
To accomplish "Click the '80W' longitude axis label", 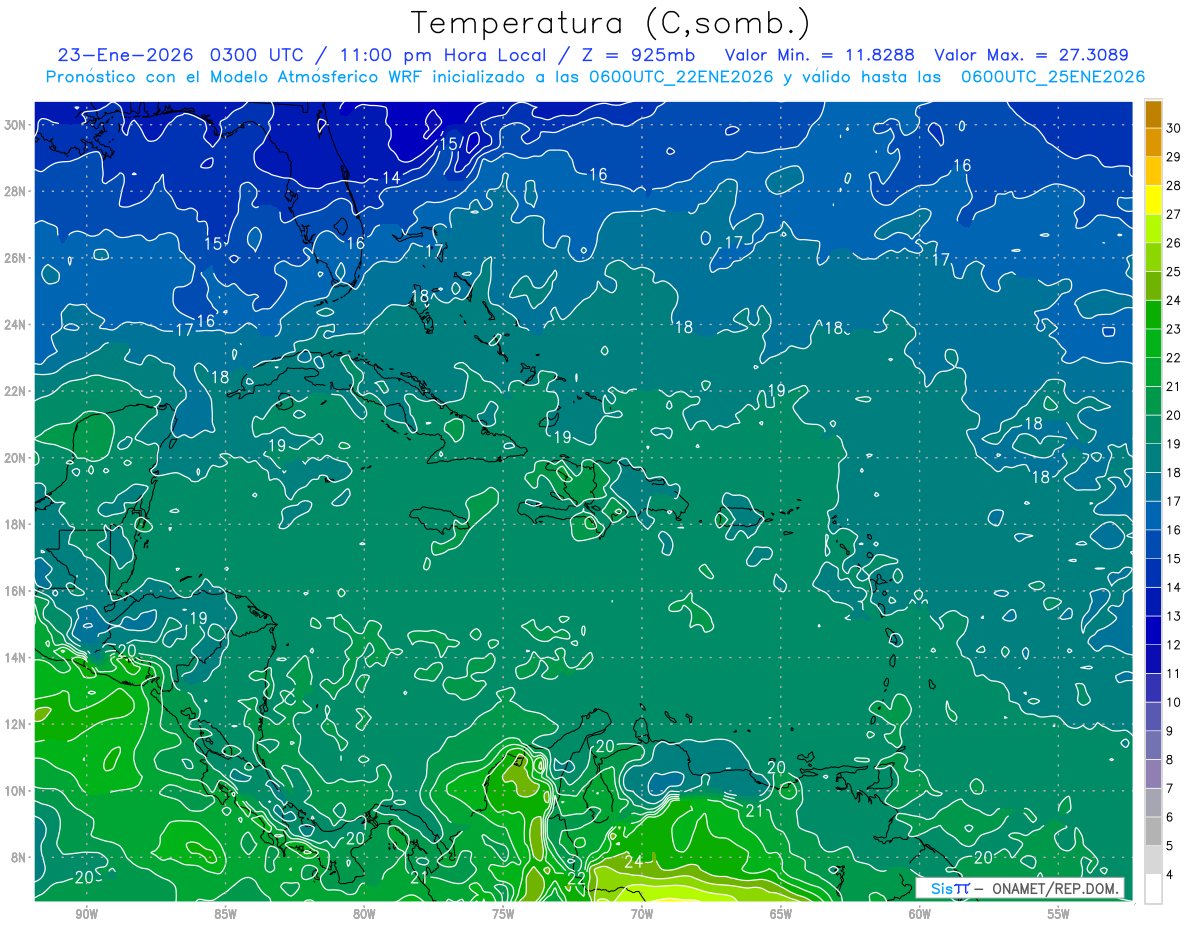I will click(x=364, y=914).
